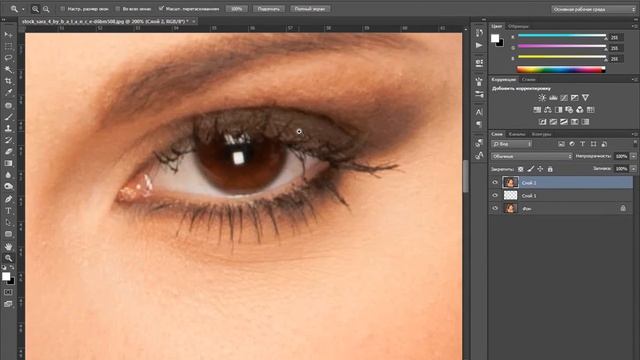Select the Blur tool
This screenshot has height=360, width=640.
[8, 175]
